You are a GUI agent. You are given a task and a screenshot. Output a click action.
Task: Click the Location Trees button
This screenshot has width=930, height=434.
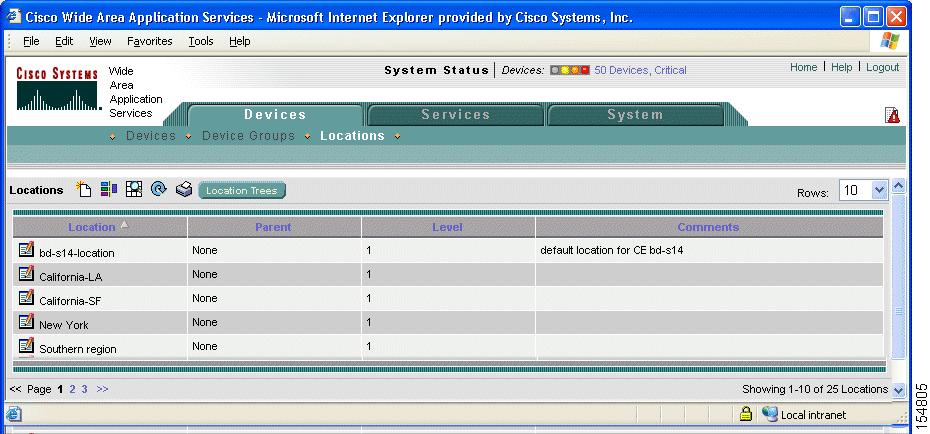coord(242,190)
